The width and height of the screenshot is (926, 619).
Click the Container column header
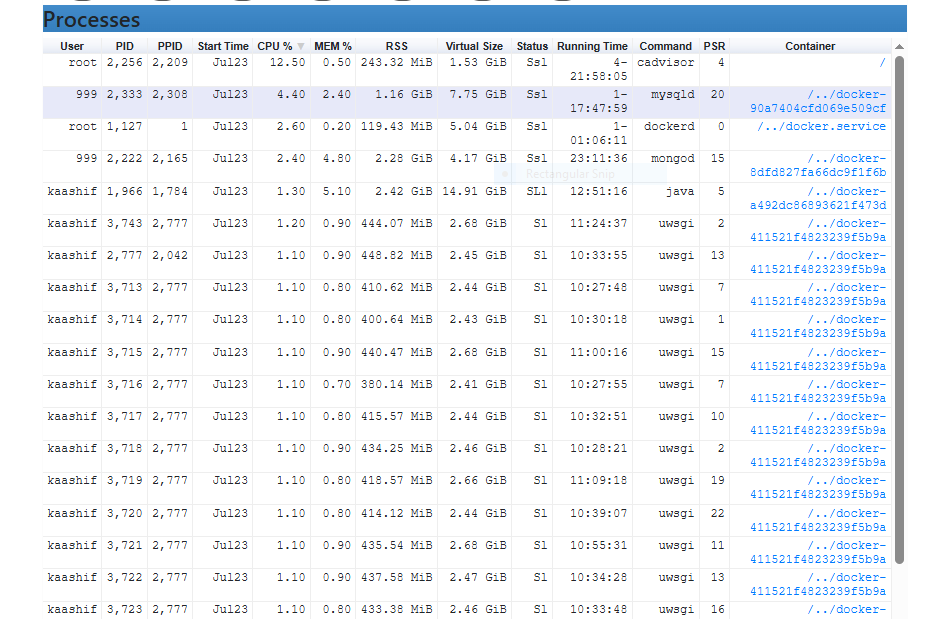pyautogui.click(x=810, y=46)
